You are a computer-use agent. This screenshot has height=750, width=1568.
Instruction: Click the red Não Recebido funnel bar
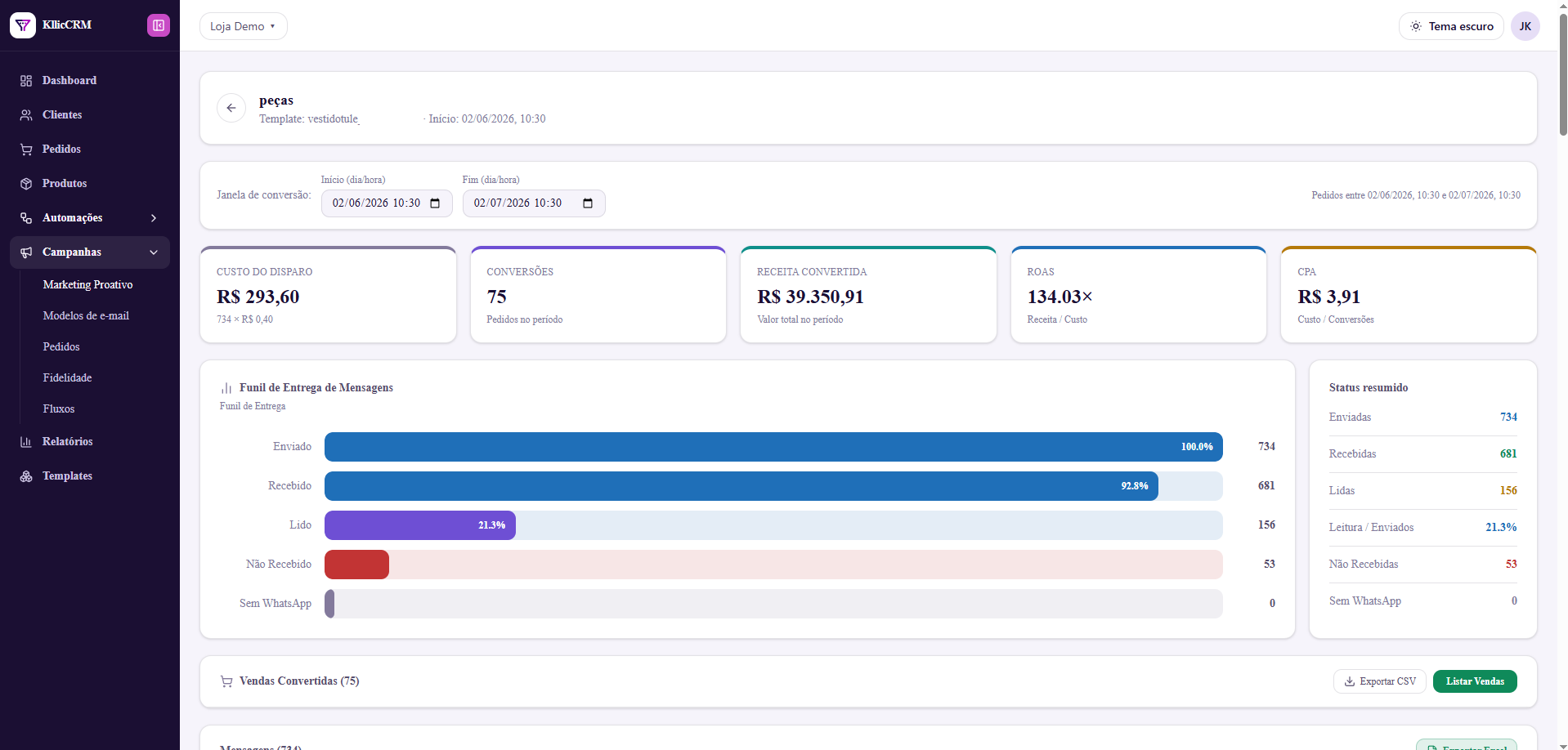click(356, 565)
